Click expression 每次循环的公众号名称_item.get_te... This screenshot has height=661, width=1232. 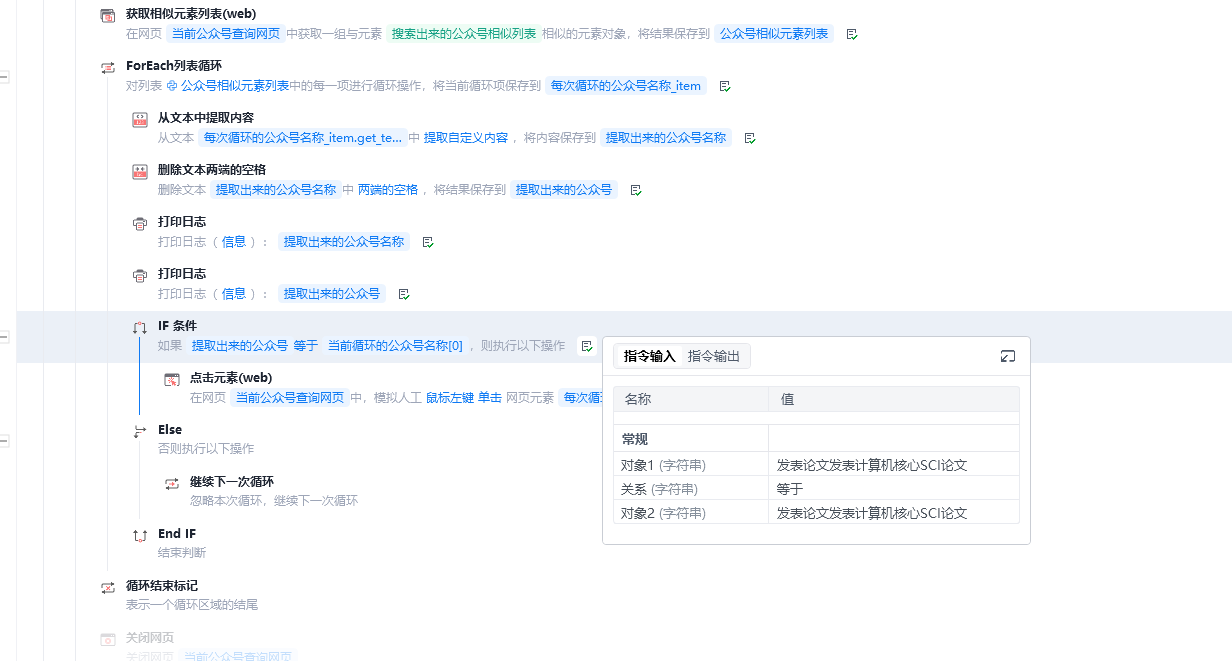click(303, 138)
